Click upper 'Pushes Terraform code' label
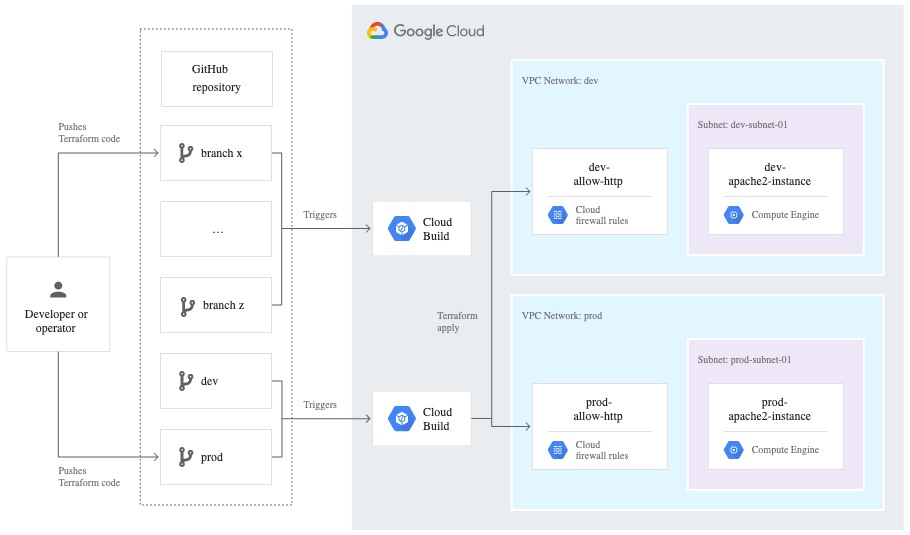This screenshot has height=535, width=910. click(x=89, y=133)
